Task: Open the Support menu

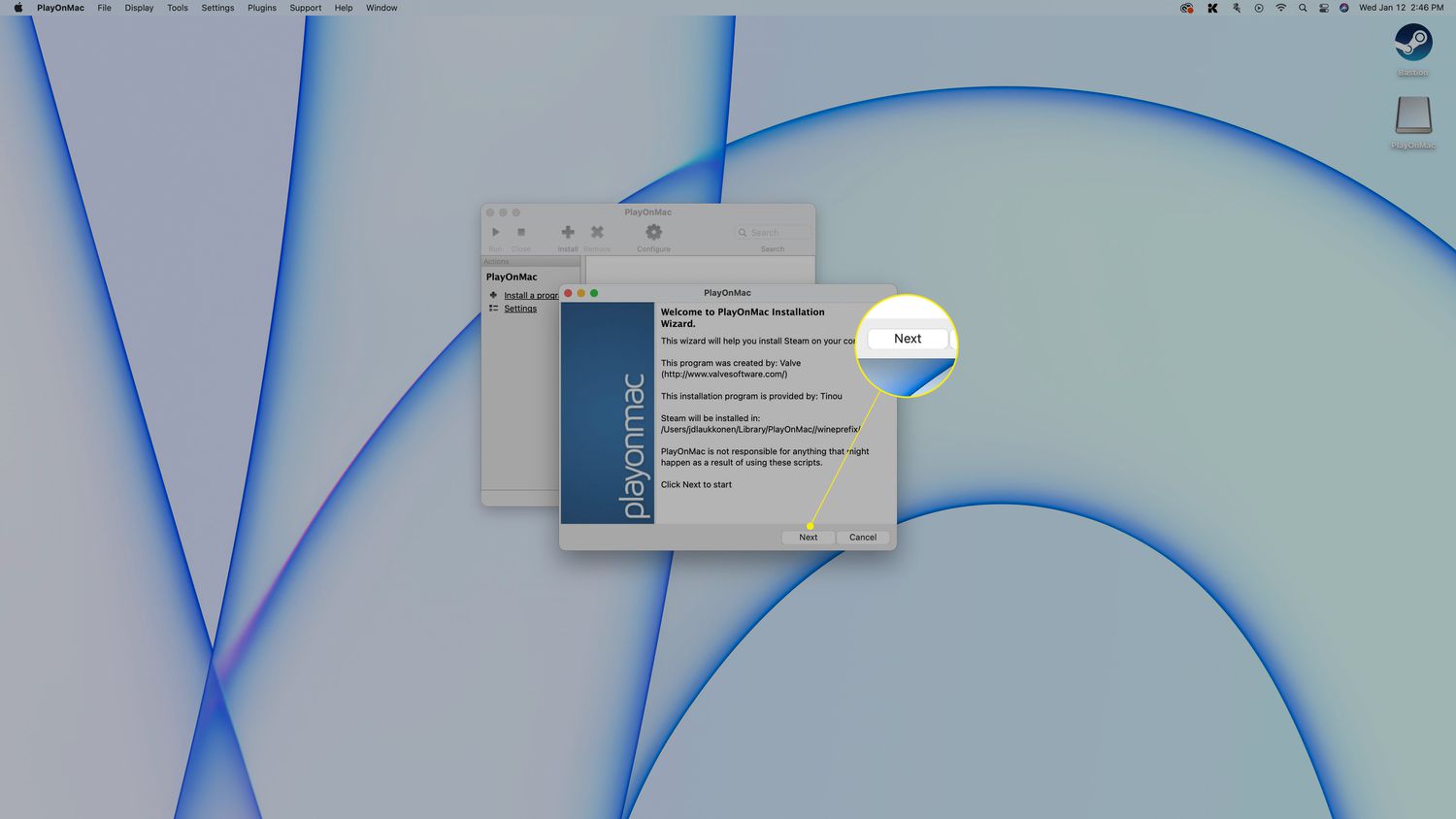Action: [x=305, y=8]
